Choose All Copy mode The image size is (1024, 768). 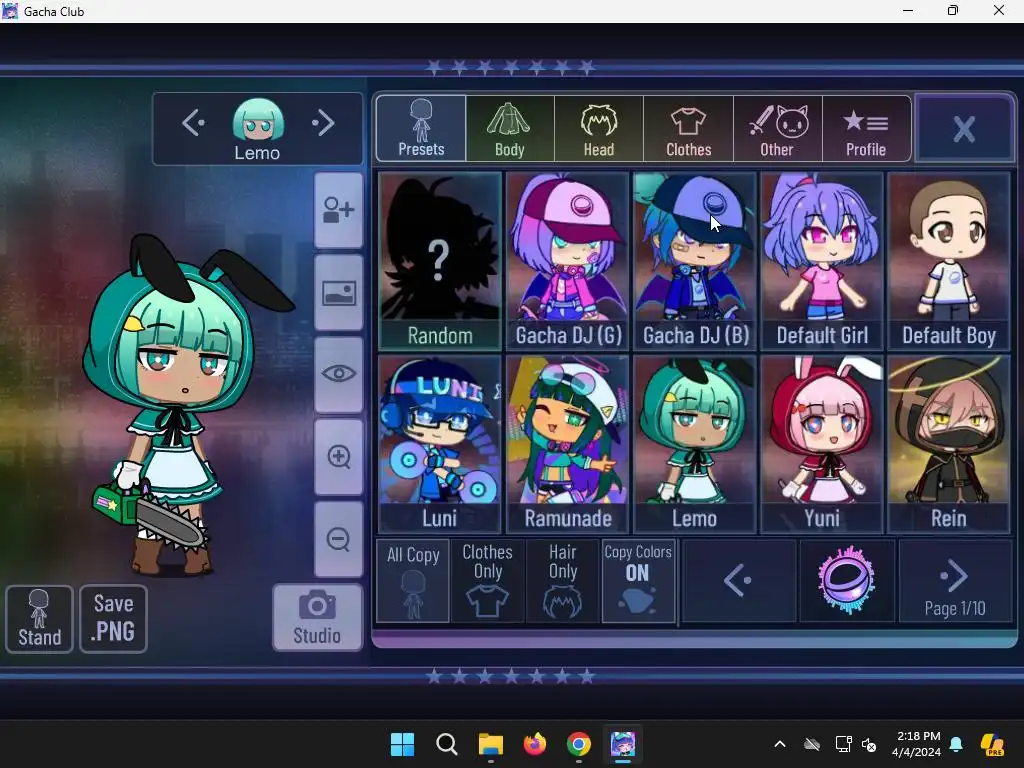pos(413,581)
